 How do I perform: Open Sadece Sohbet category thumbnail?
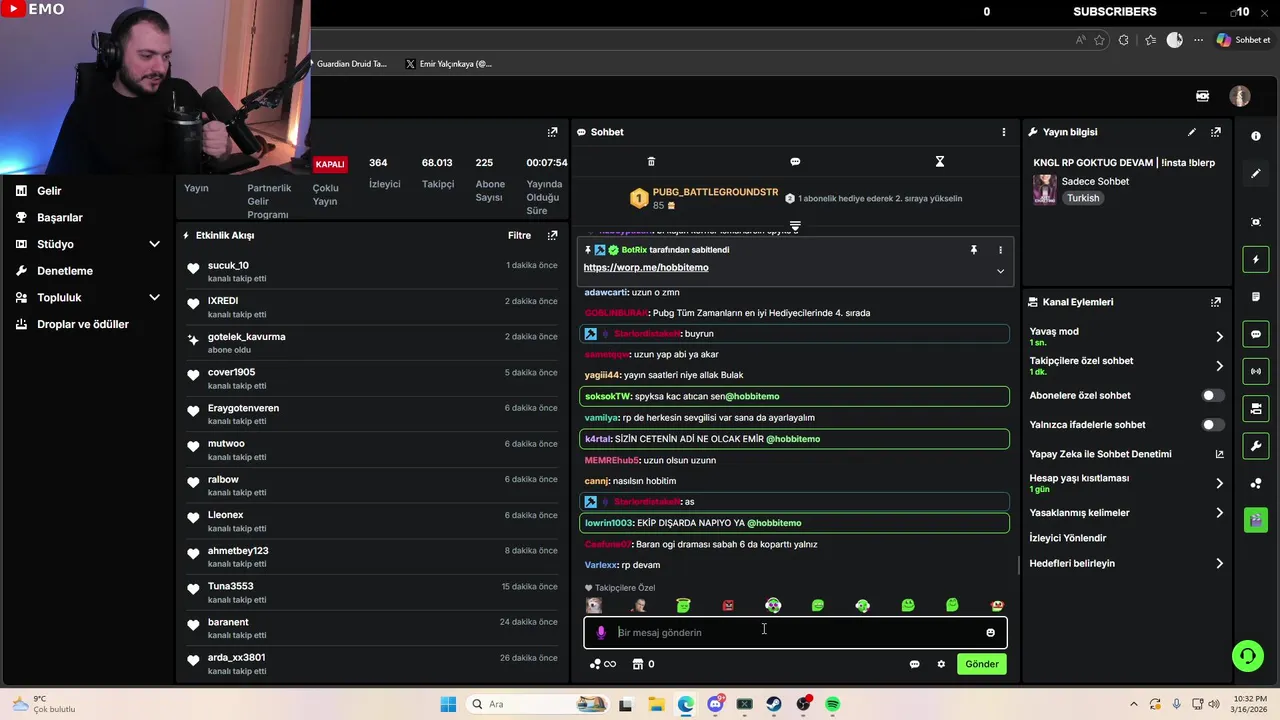point(1045,189)
